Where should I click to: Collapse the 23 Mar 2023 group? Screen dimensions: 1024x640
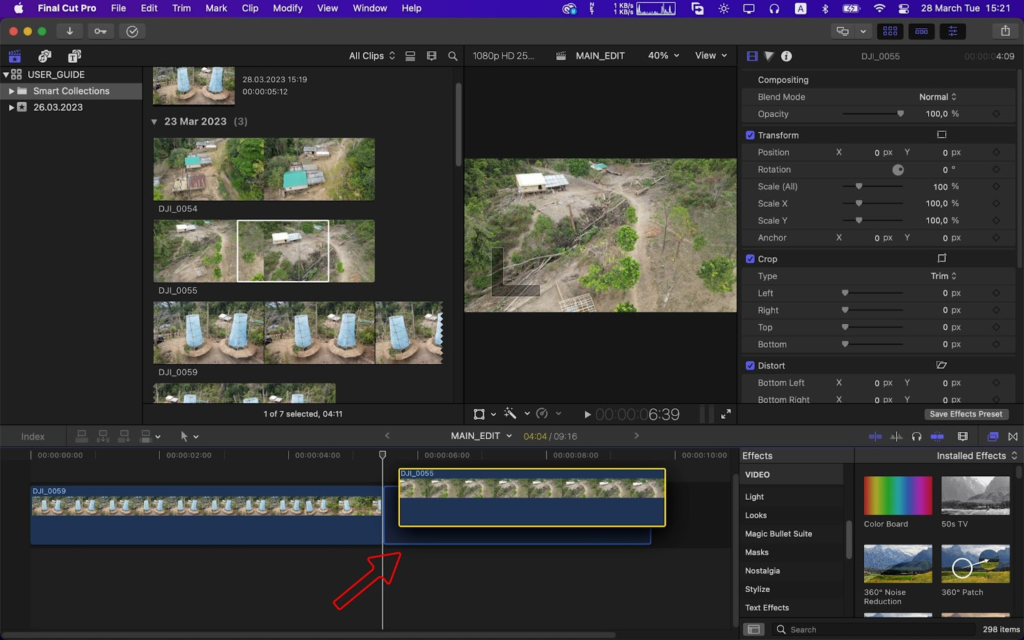[154, 121]
